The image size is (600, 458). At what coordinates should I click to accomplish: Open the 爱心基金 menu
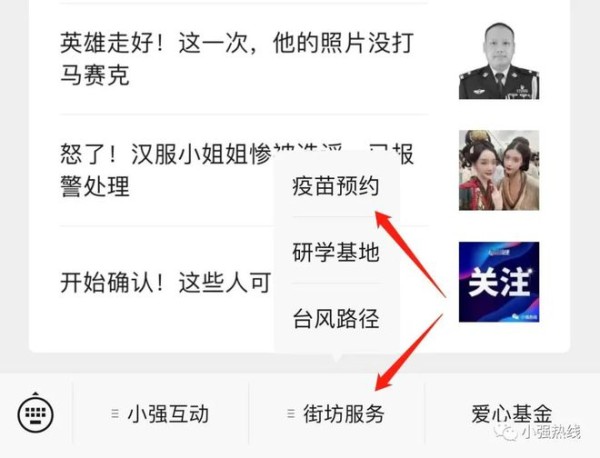(512, 414)
